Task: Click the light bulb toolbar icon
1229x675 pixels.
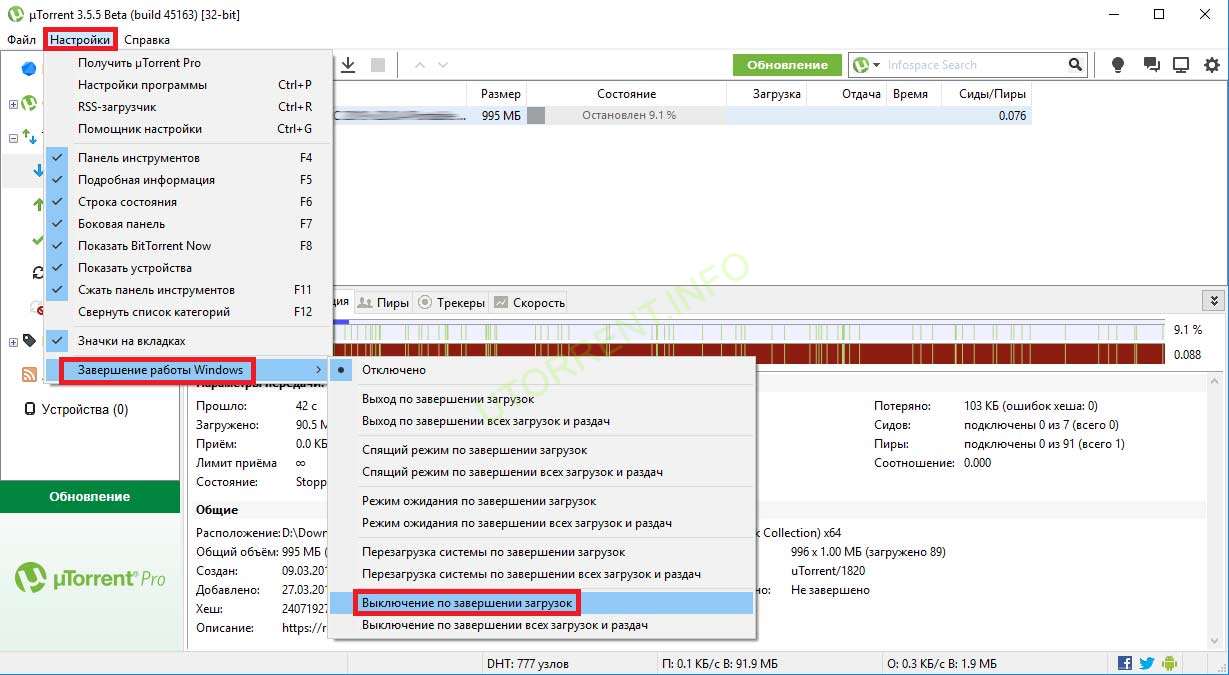Action: coord(1118,65)
